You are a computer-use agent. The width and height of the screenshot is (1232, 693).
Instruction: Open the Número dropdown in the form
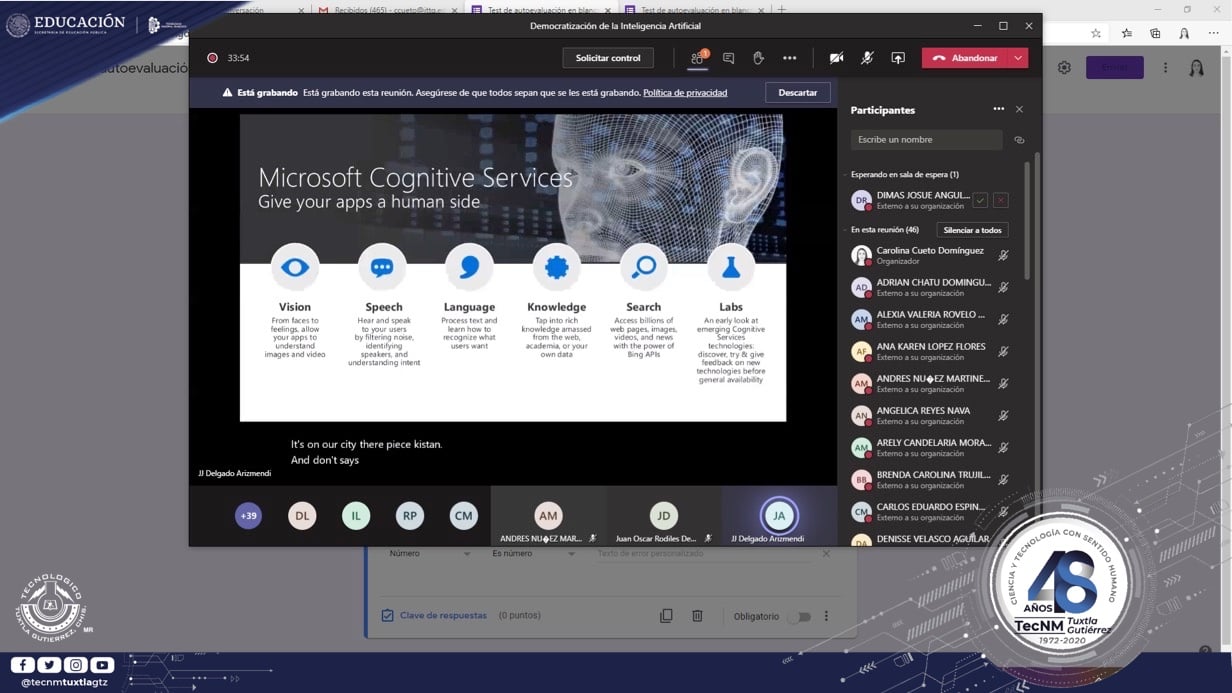(430, 554)
